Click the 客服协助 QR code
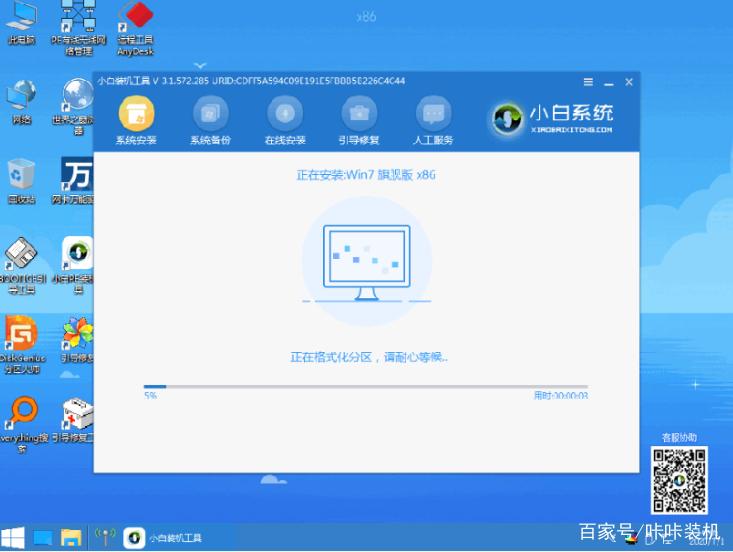 tap(679, 480)
